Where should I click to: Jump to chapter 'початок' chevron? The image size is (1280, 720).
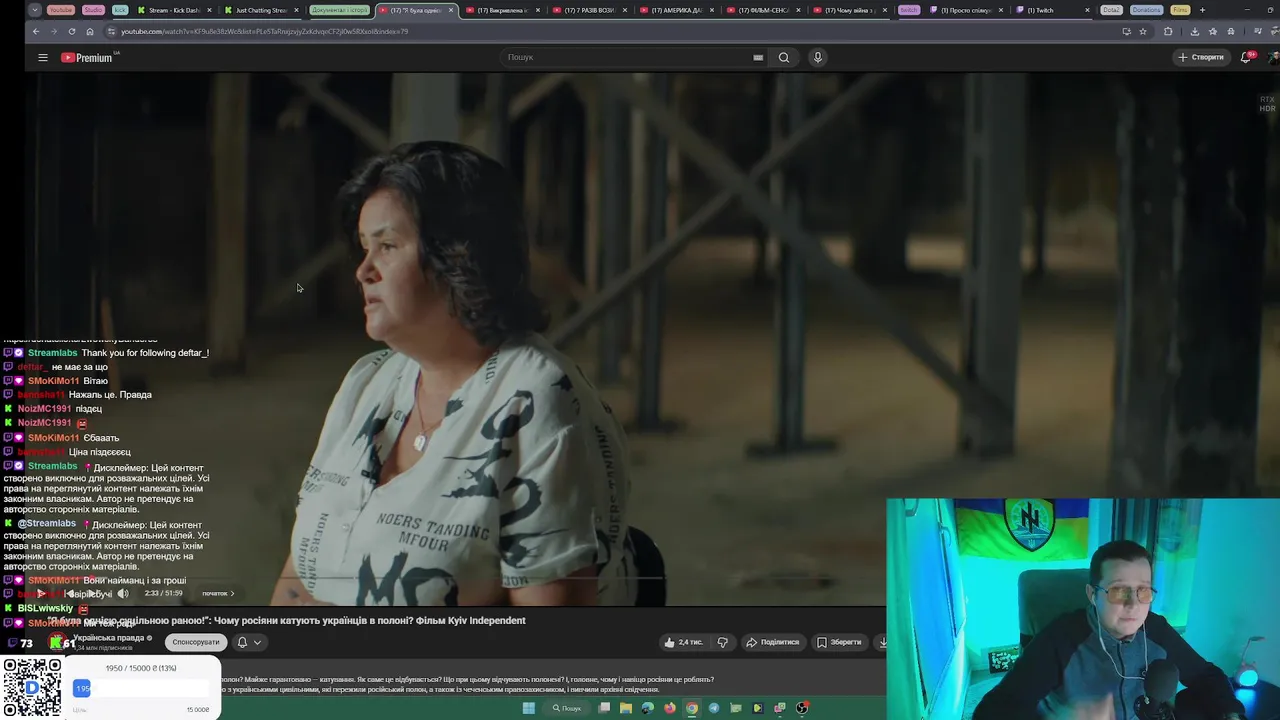[x=232, y=594]
